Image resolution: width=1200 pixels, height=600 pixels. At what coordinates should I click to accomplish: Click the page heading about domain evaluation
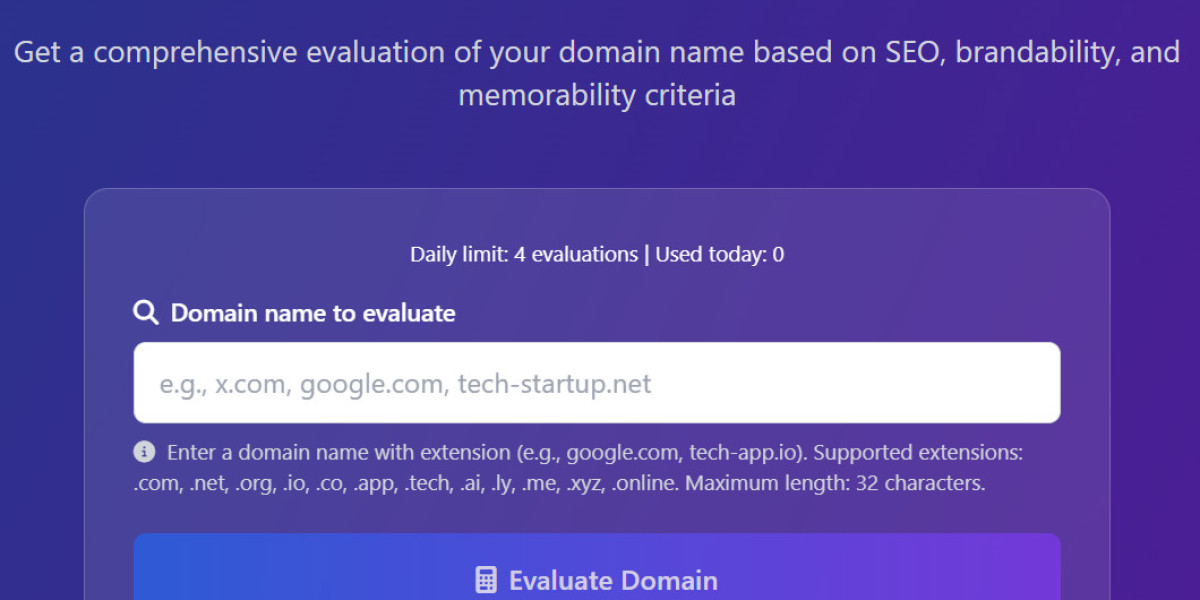click(x=597, y=73)
